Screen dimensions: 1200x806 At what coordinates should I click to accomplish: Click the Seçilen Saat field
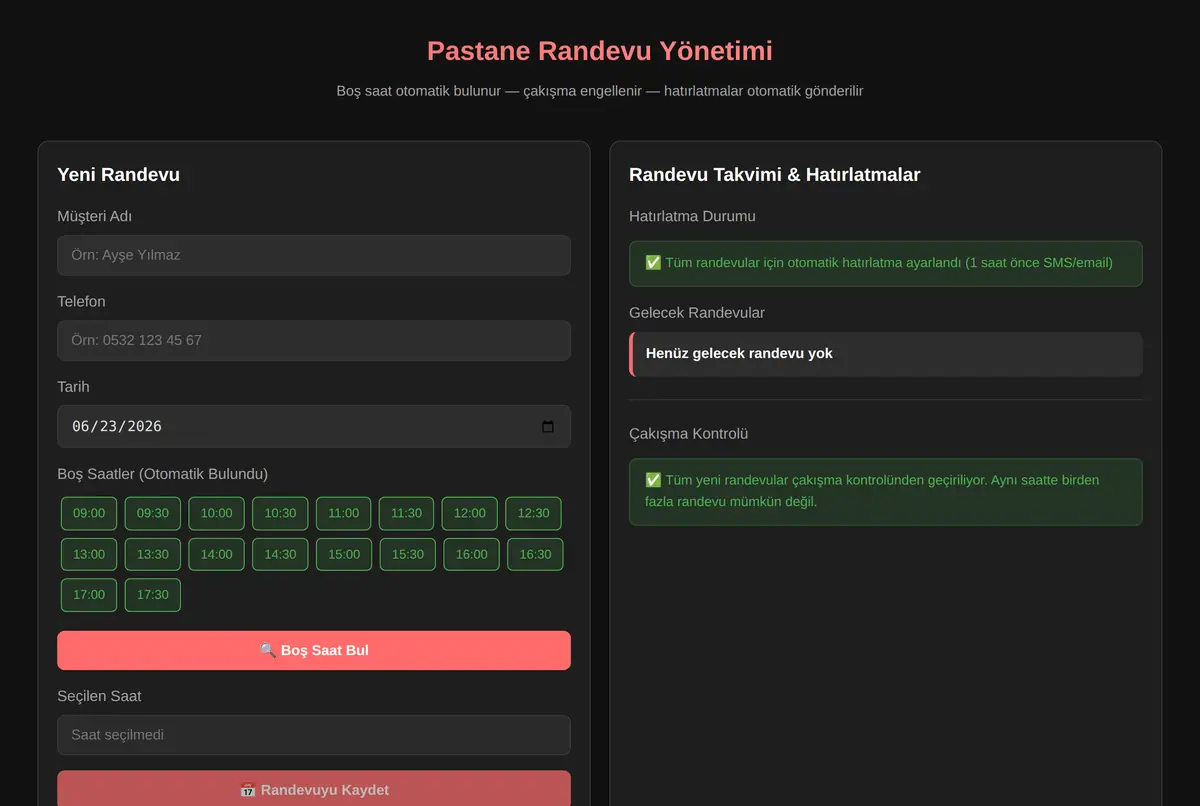314,735
